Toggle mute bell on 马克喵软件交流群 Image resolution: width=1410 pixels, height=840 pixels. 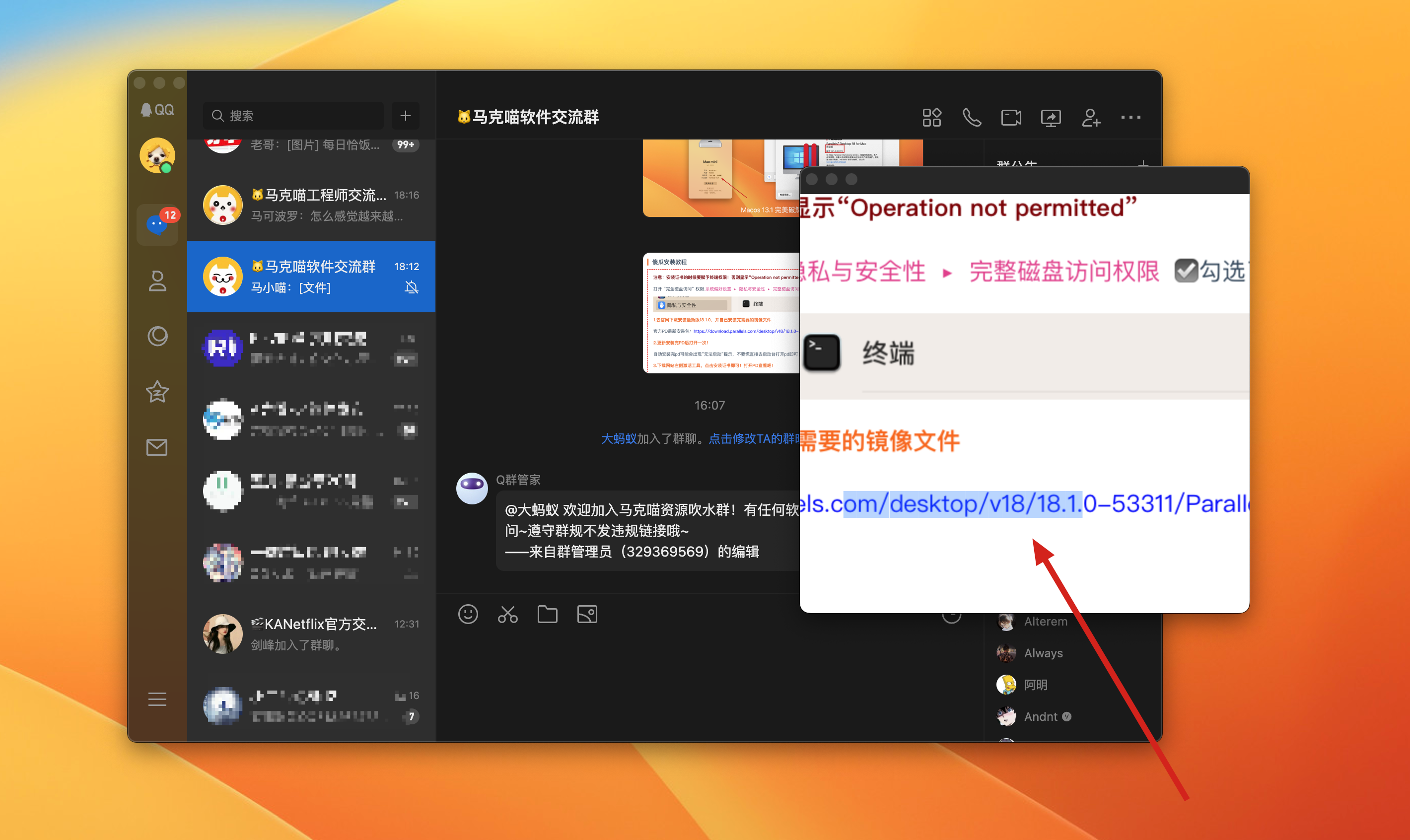(x=412, y=287)
